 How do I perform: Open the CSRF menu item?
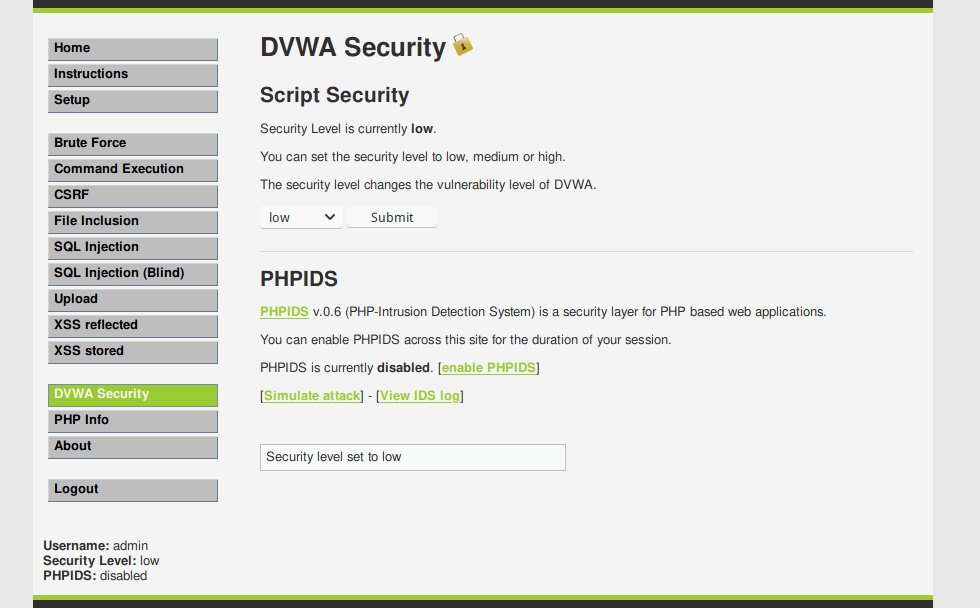132,195
